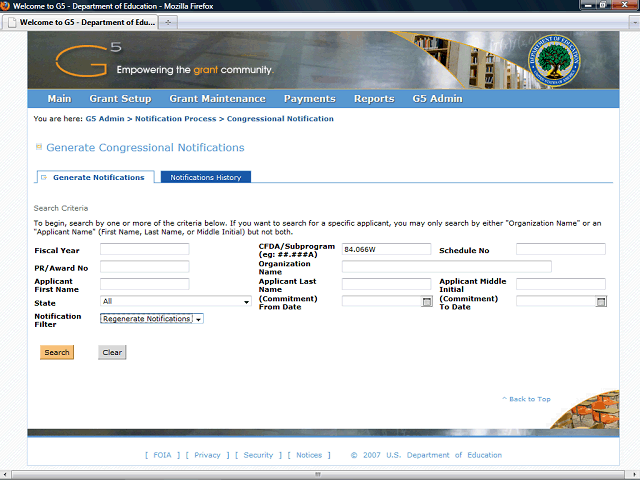Image resolution: width=640 pixels, height=480 pixels.
Task: Click the icon beside Generate Congressional Notifications heading
Action: pos(39,147)
